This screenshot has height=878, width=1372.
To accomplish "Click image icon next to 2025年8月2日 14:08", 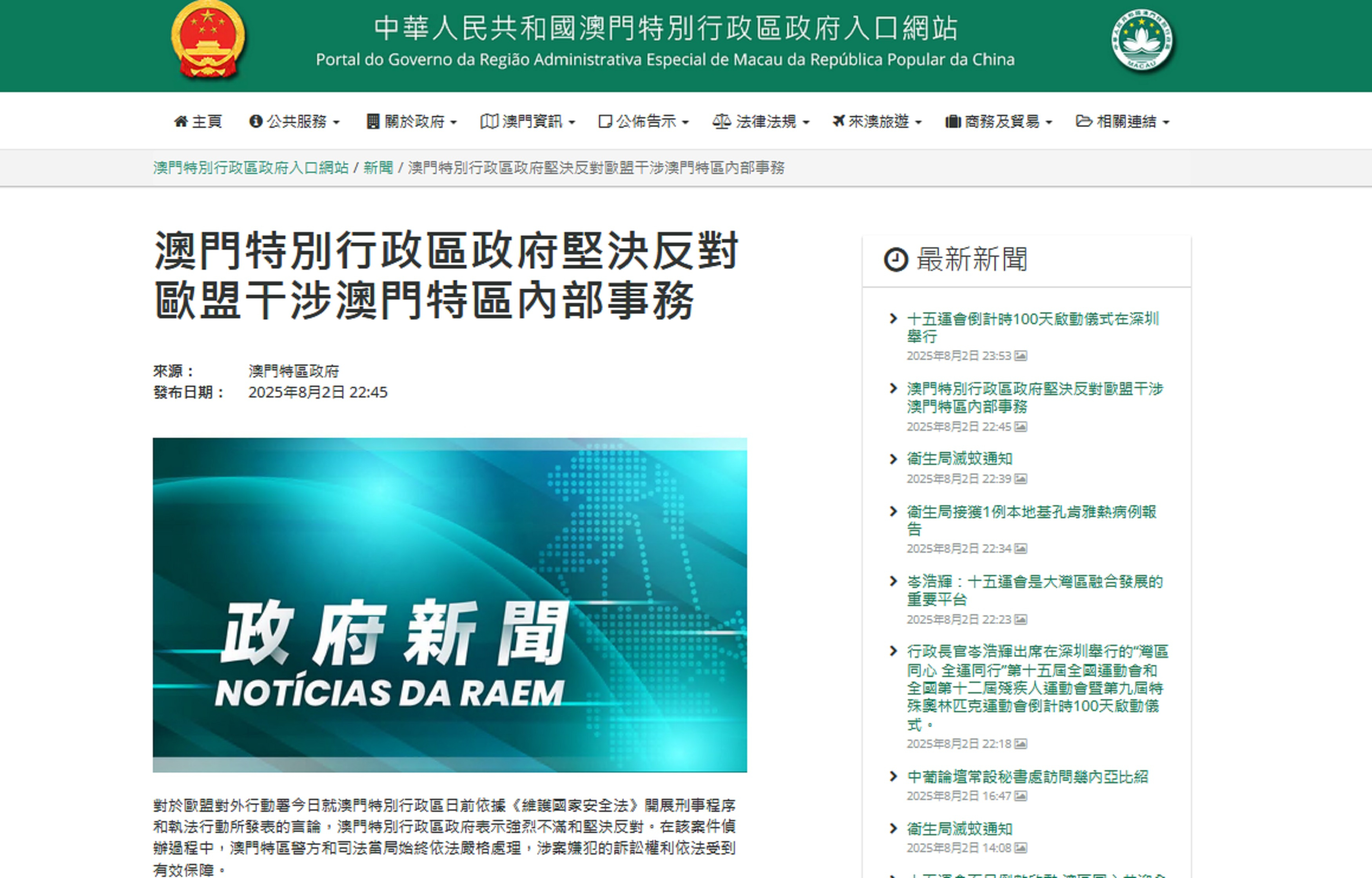I will pyautogui.click(x=1021, y=848).
